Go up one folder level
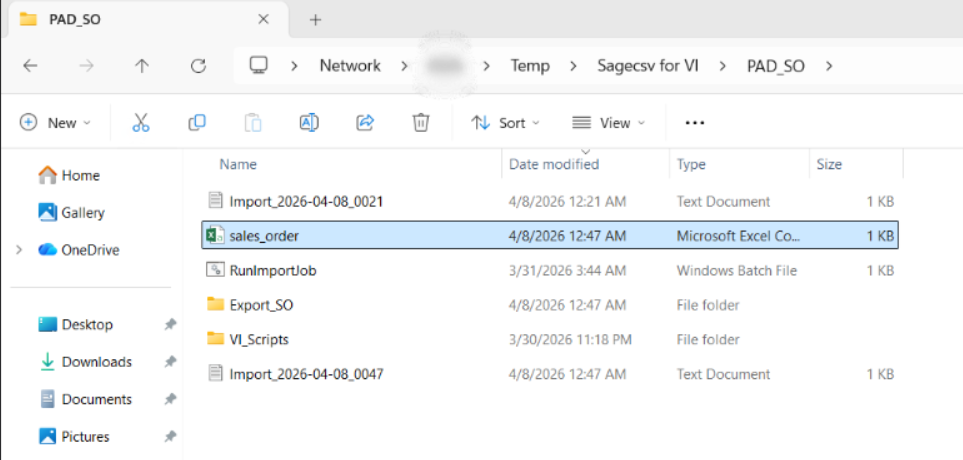Screen dimensions: 963x460 click(x=142, y=66)
